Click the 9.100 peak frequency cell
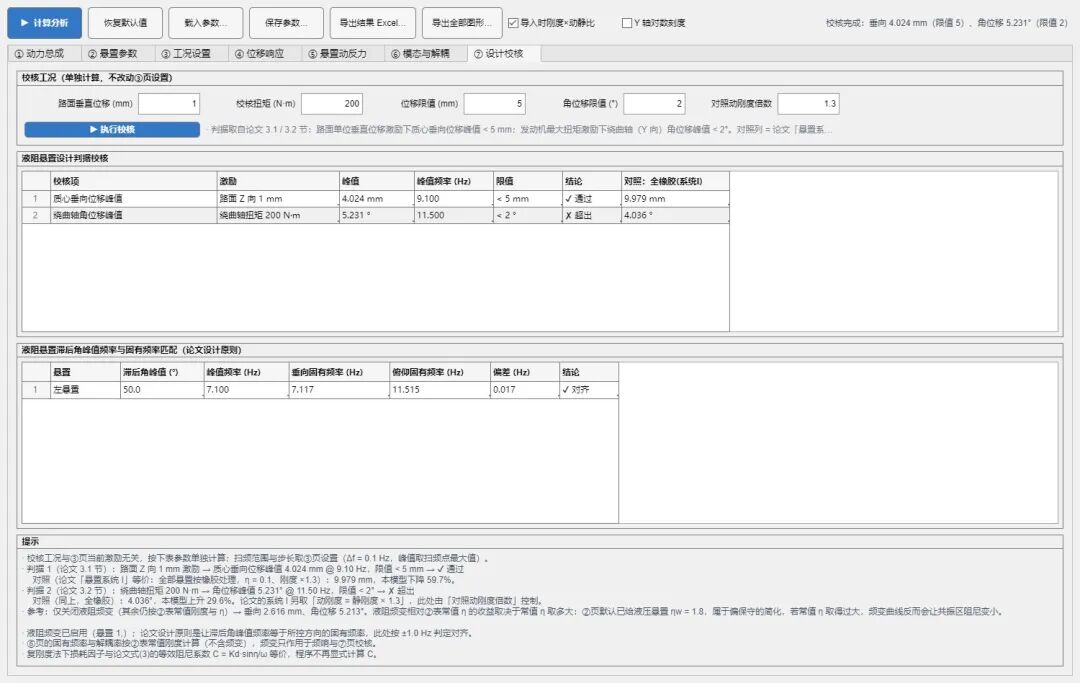Screen dimensions: 1080x683 454,198
